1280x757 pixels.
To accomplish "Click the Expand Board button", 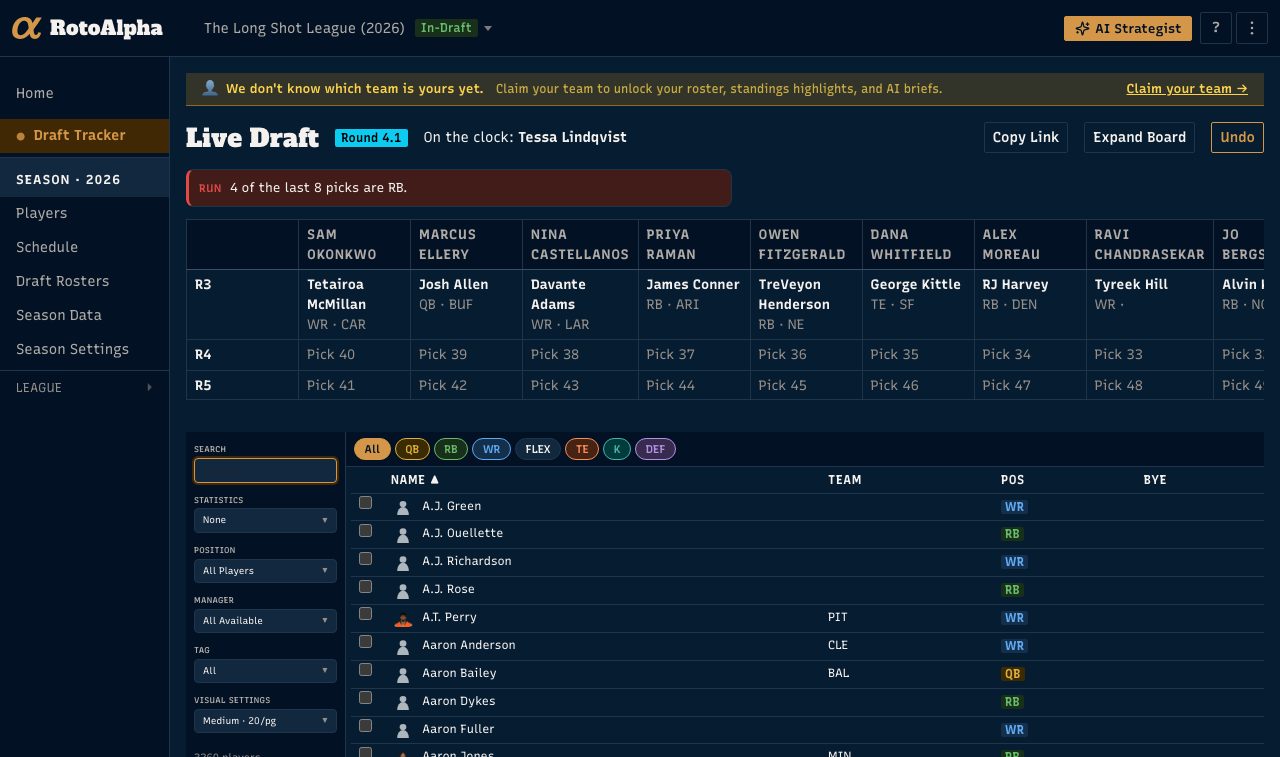I will pyautogui.click(x=1139, y=138).
